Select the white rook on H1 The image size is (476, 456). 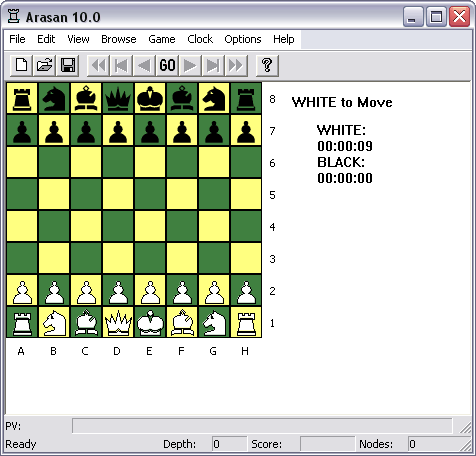tap(246, 322)
